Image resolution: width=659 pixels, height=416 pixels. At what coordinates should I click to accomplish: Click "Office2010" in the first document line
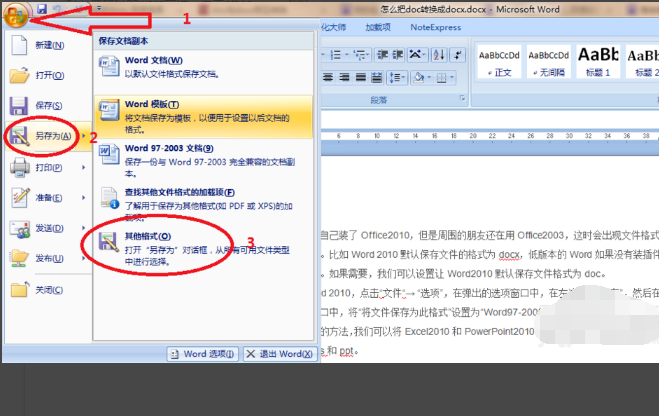pos(385,235)
